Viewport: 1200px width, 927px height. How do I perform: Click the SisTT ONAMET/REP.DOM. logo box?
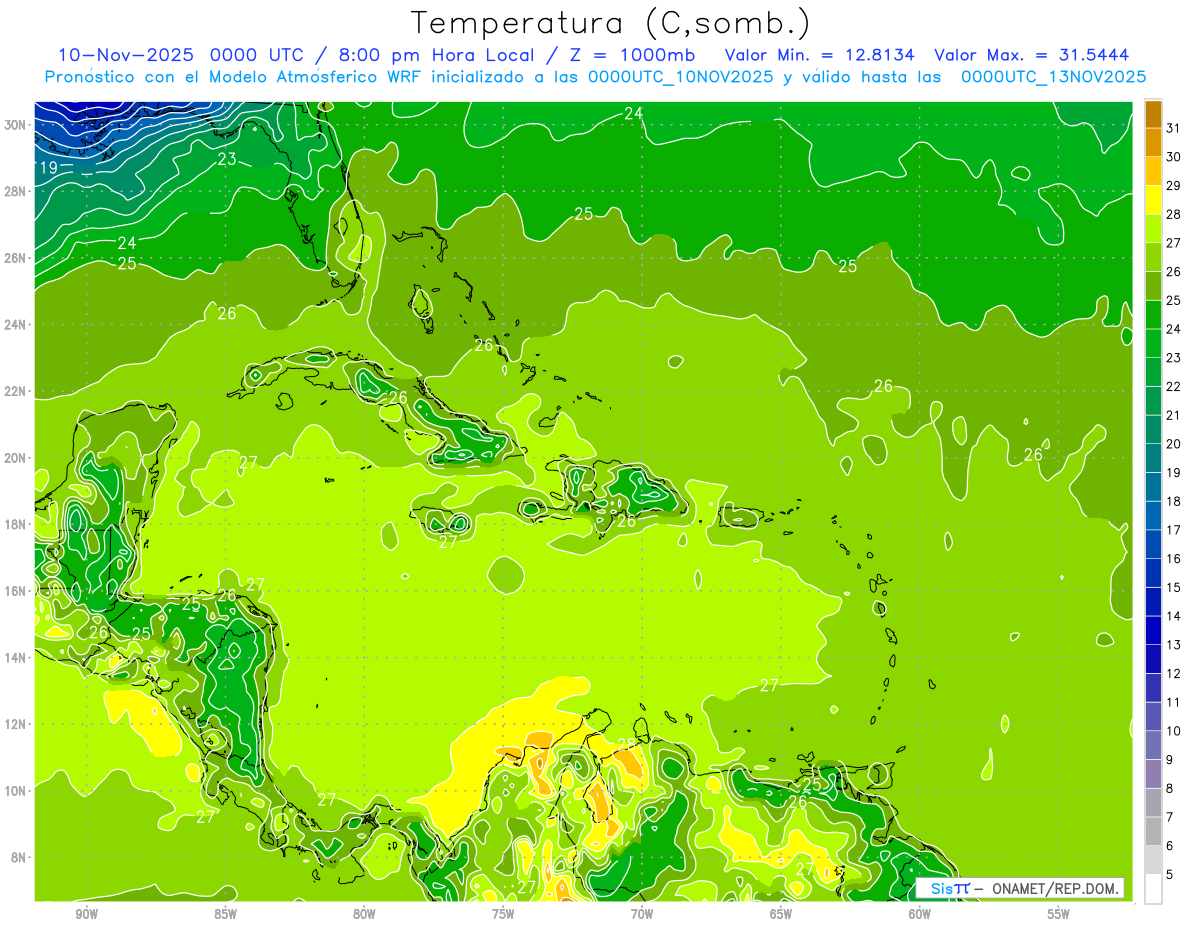[x=1019, y=888]
